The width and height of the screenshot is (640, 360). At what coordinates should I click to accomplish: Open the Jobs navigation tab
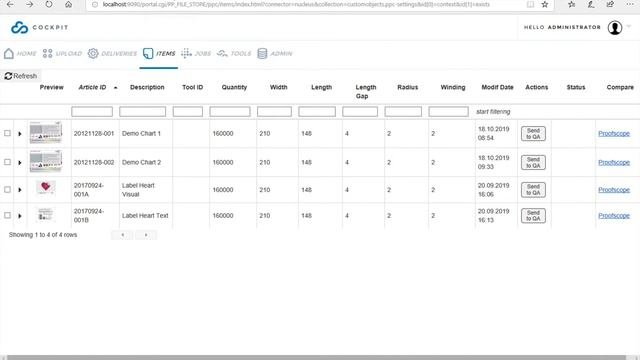(x=196, y=53)
